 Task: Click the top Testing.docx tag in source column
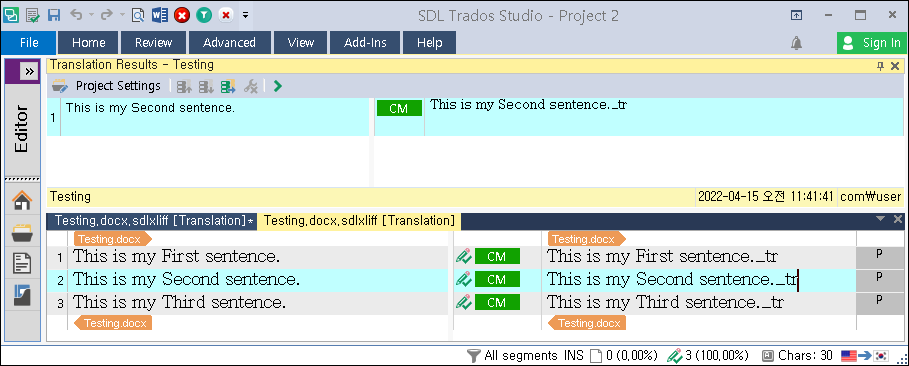pyautogui.click(x=112, y=239)
